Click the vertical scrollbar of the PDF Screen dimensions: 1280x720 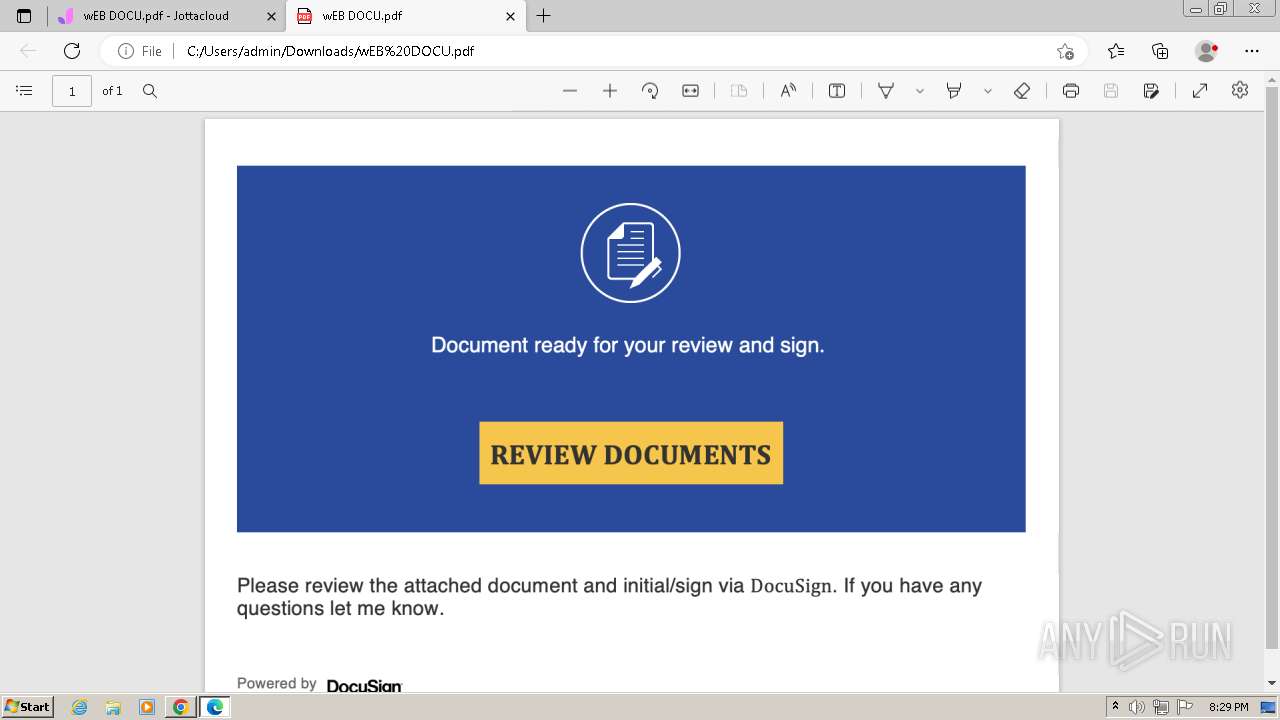[x=1272, y=370]
